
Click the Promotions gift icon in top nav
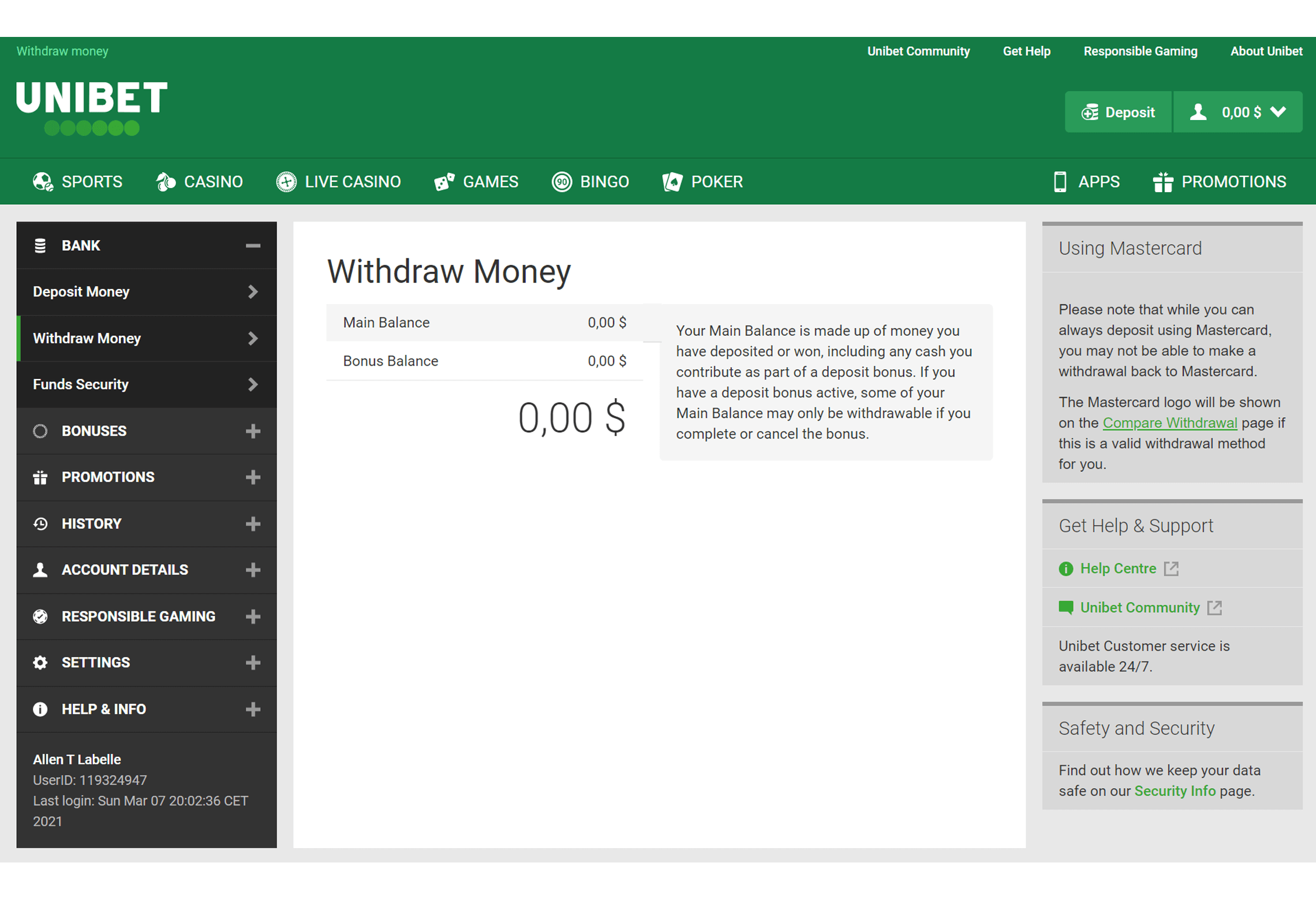pyautogui.click(x=1163, y=182)
